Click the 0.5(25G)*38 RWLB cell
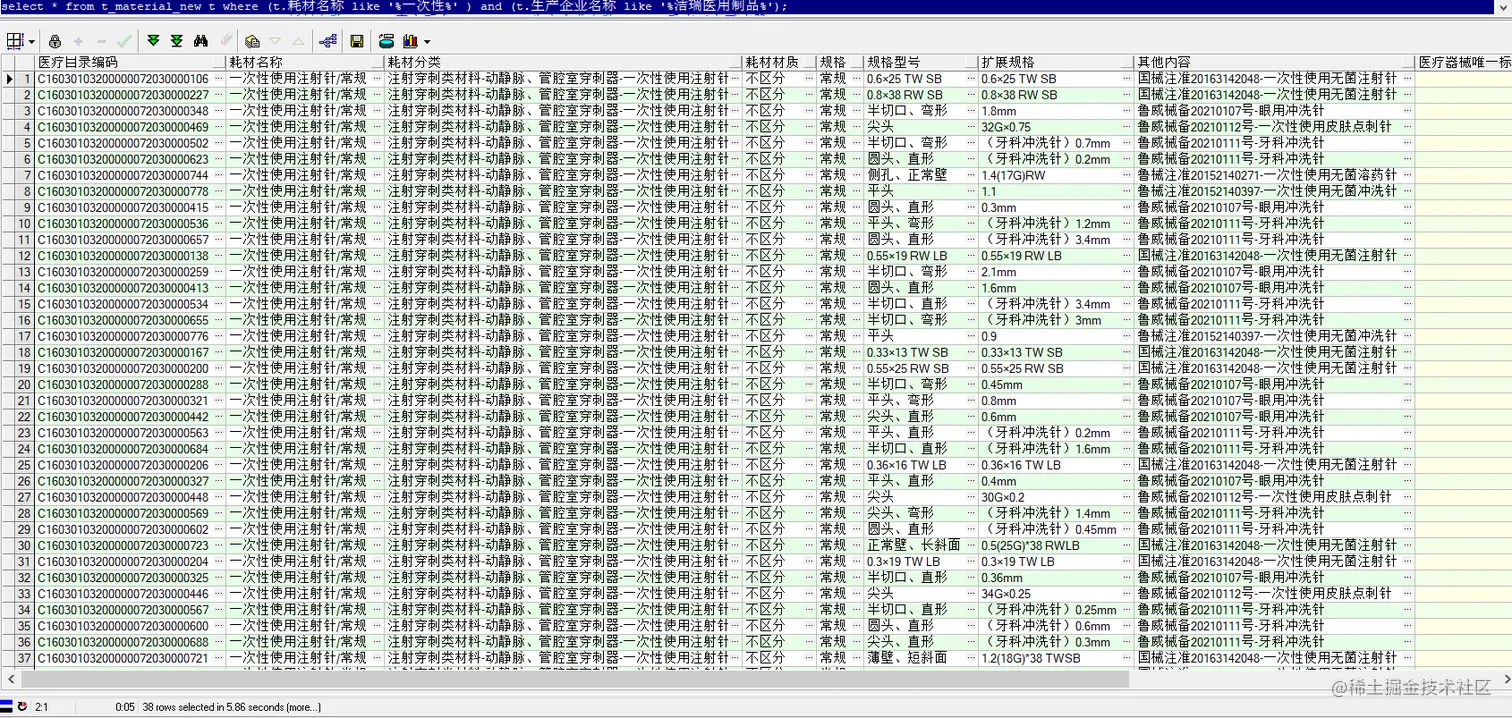The height and width of the screenshot is (718, 1512). pos(1056,545)
